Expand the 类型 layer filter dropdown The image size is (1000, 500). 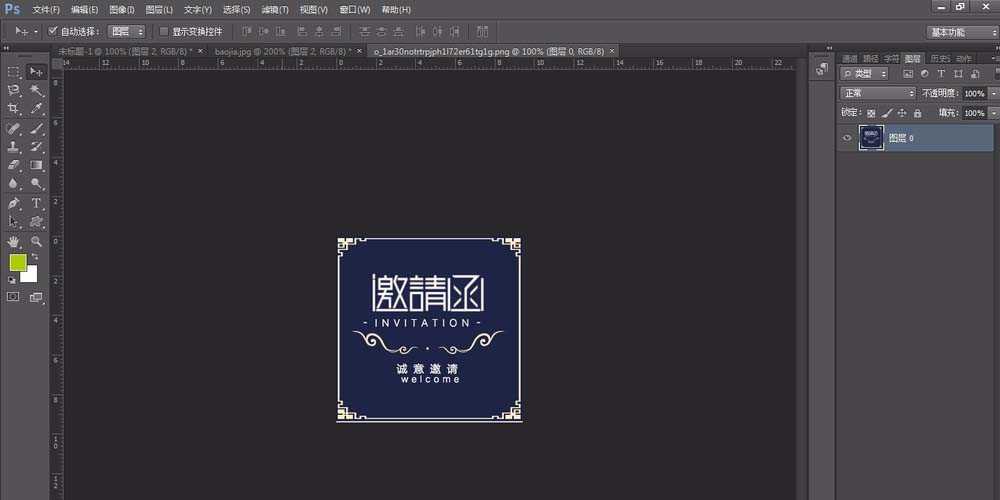(864, 73)
